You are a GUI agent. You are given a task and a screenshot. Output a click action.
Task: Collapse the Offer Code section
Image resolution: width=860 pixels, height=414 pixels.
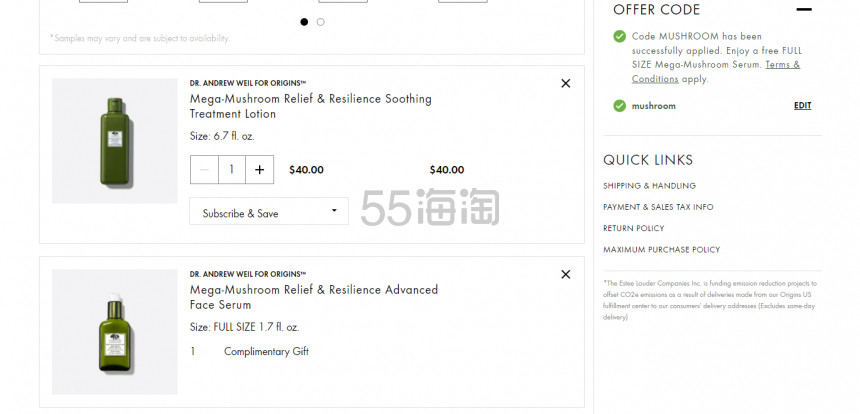804,9
